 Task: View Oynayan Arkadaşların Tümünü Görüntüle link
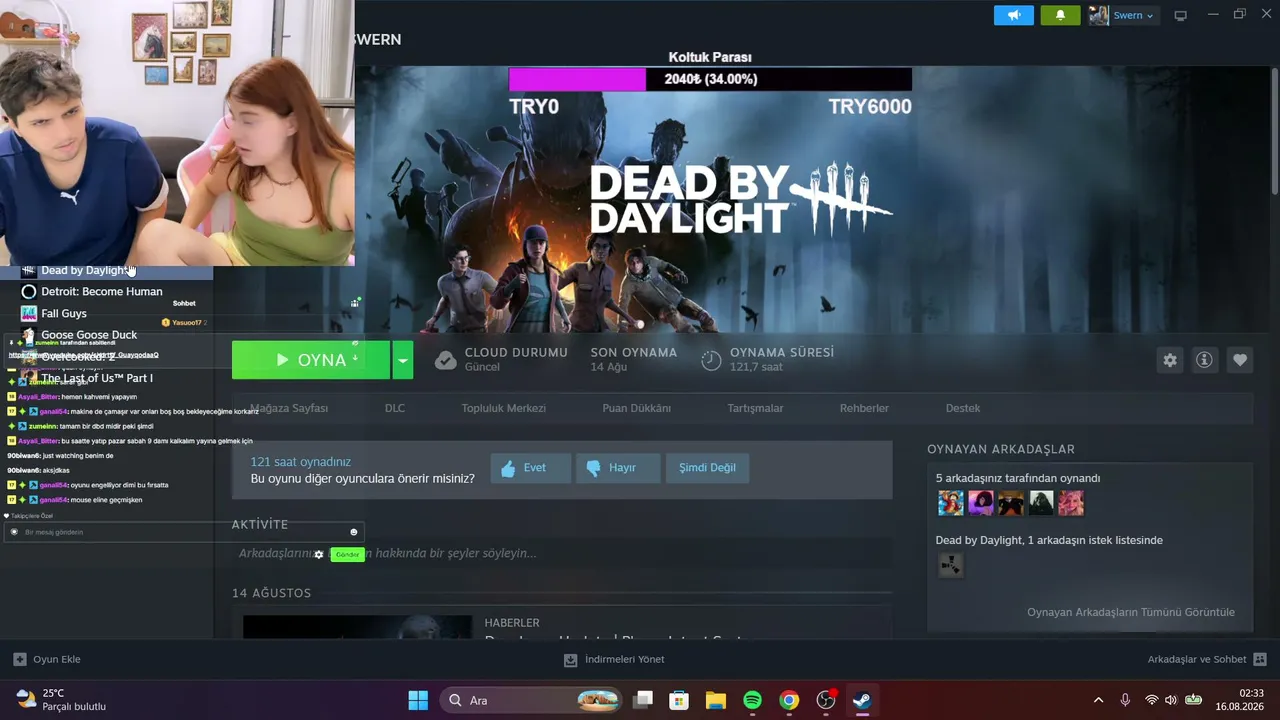pyautogui.click(x=1131, y=612)
